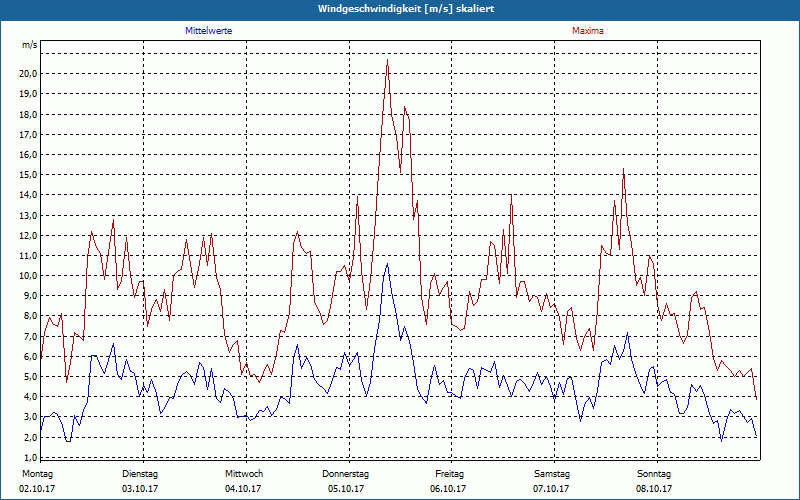Click the chart title Windgeschwindigkeit [m/s] skaliert

(x=406, y=9)
